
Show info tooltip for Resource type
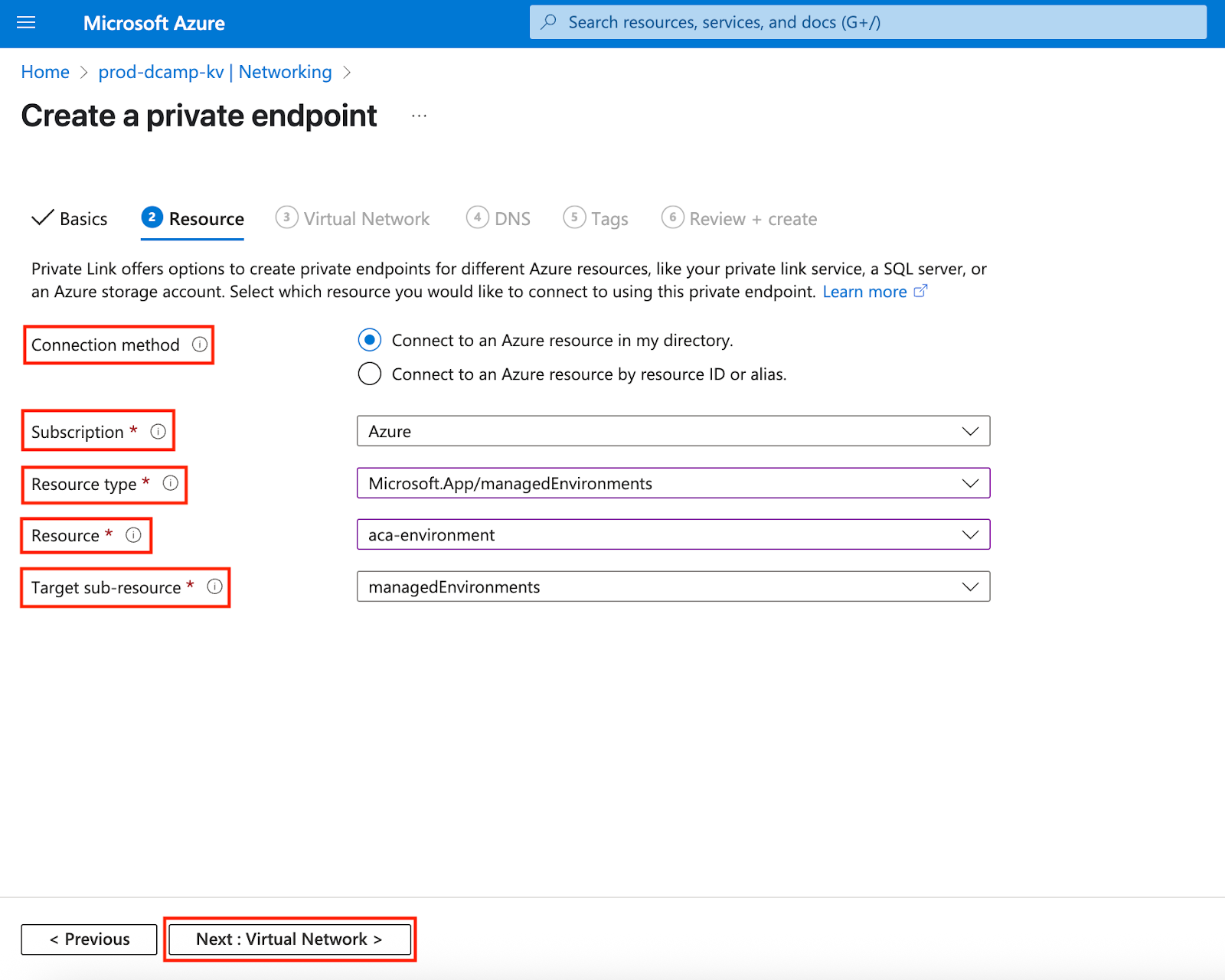[171, 483]
